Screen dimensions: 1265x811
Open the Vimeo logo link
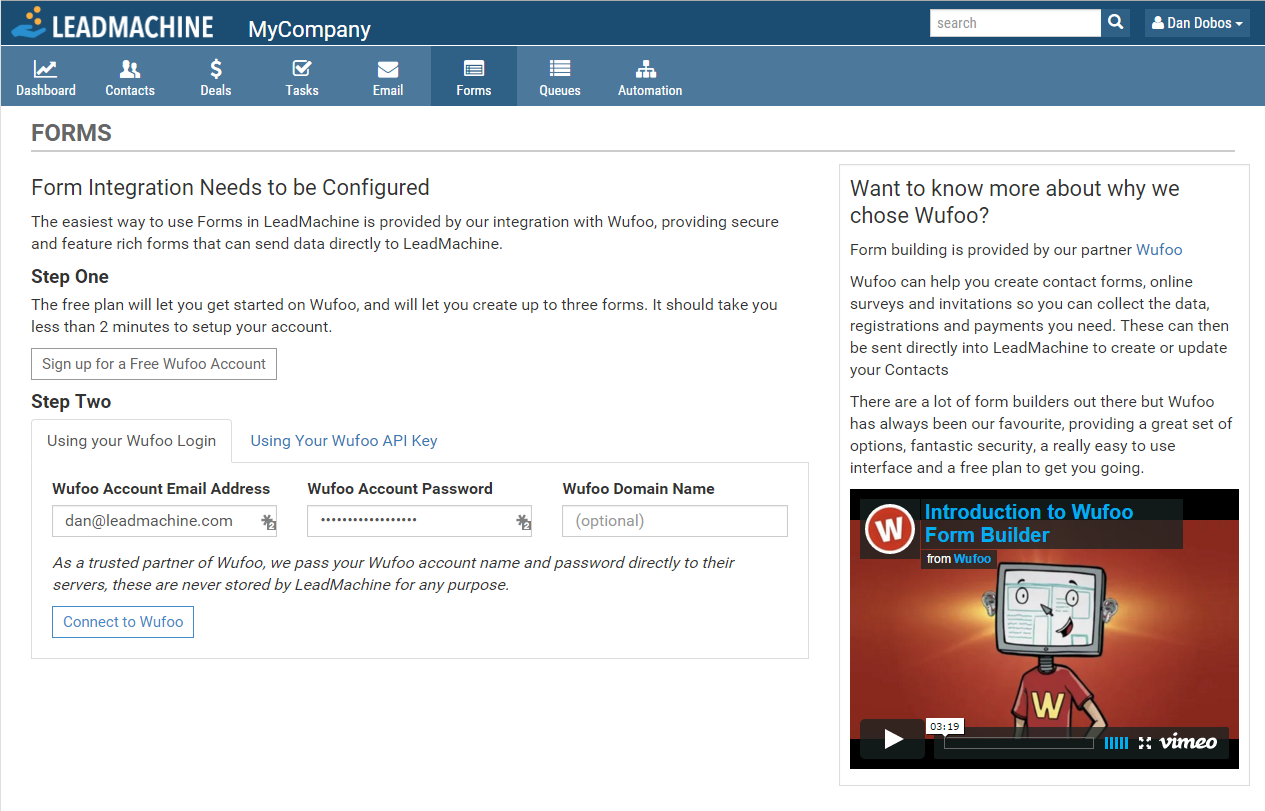pyautogui.click(x=1189, y=742)
